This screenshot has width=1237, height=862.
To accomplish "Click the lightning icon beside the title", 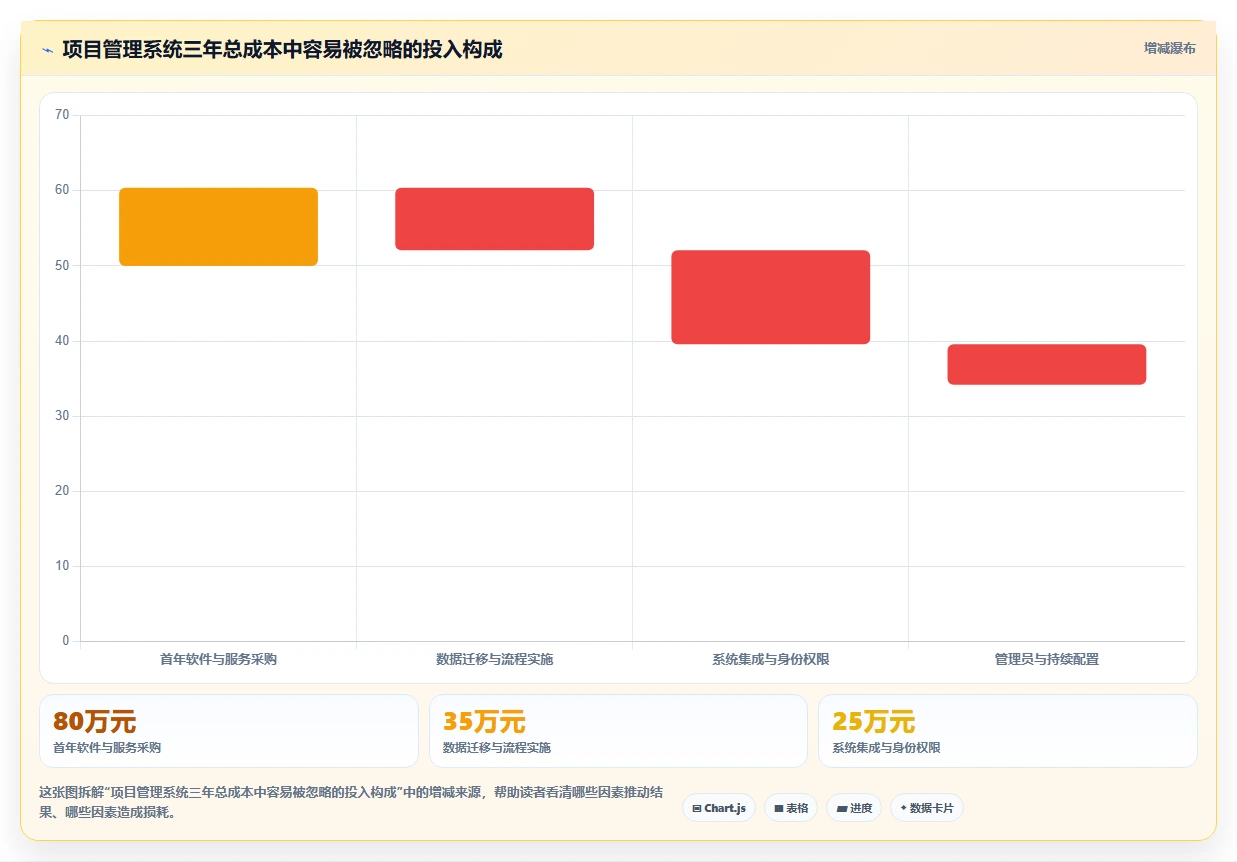I will point(47,49).
